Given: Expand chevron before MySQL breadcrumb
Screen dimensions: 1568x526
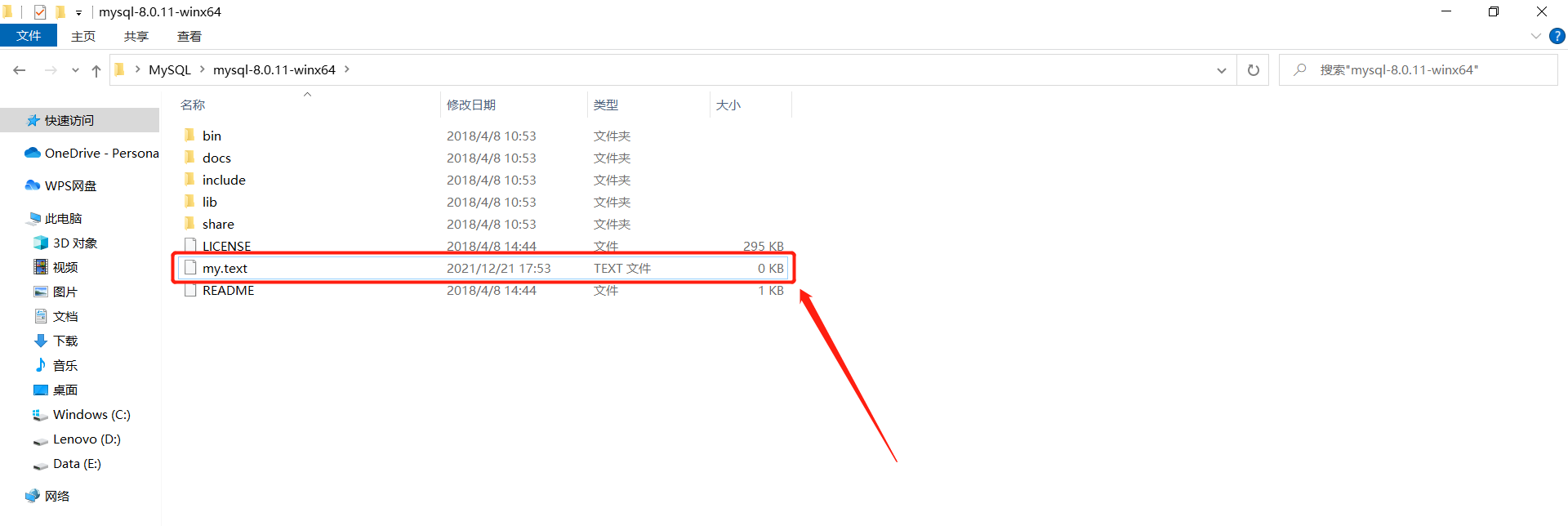Looking at the screenshot, I should coord(137,69).
